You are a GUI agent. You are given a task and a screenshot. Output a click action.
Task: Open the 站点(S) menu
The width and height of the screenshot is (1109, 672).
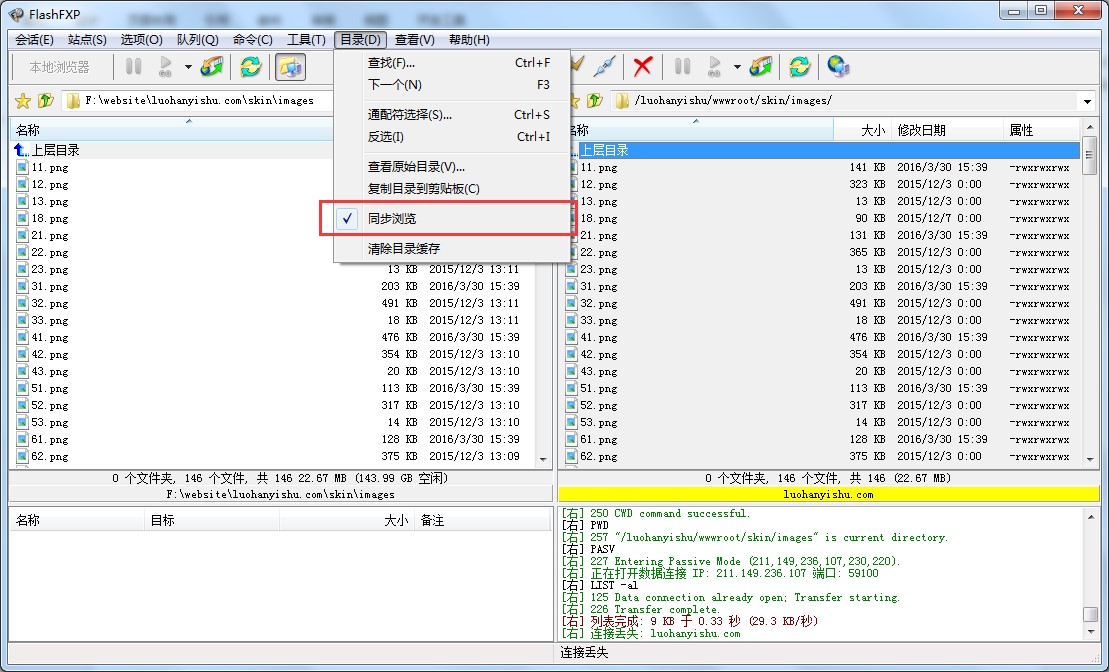coord(87,40)
